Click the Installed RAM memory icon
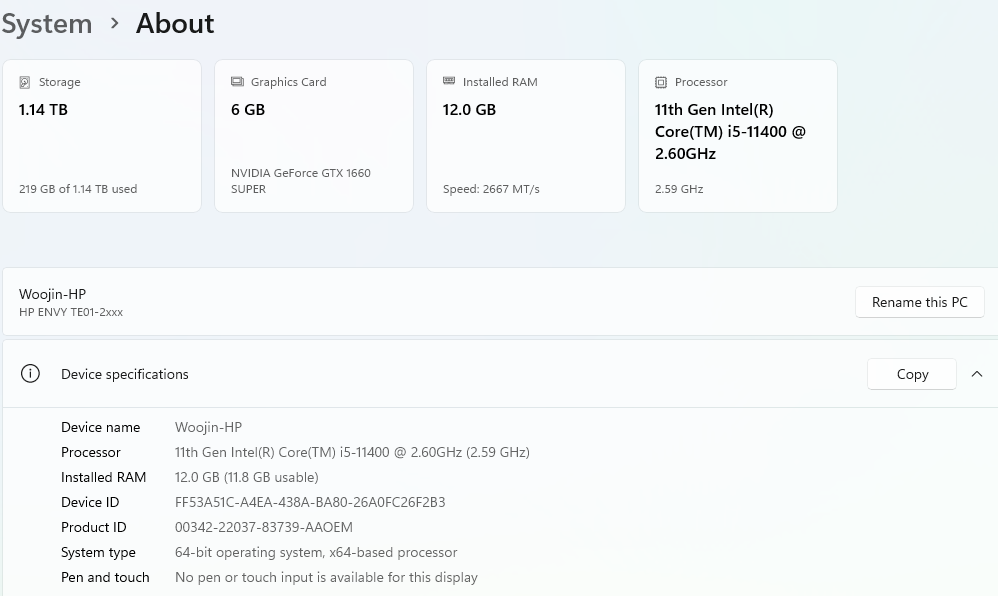Image resolution: width=998 pixels, height=596 pixels. click(x=449, y=82)
